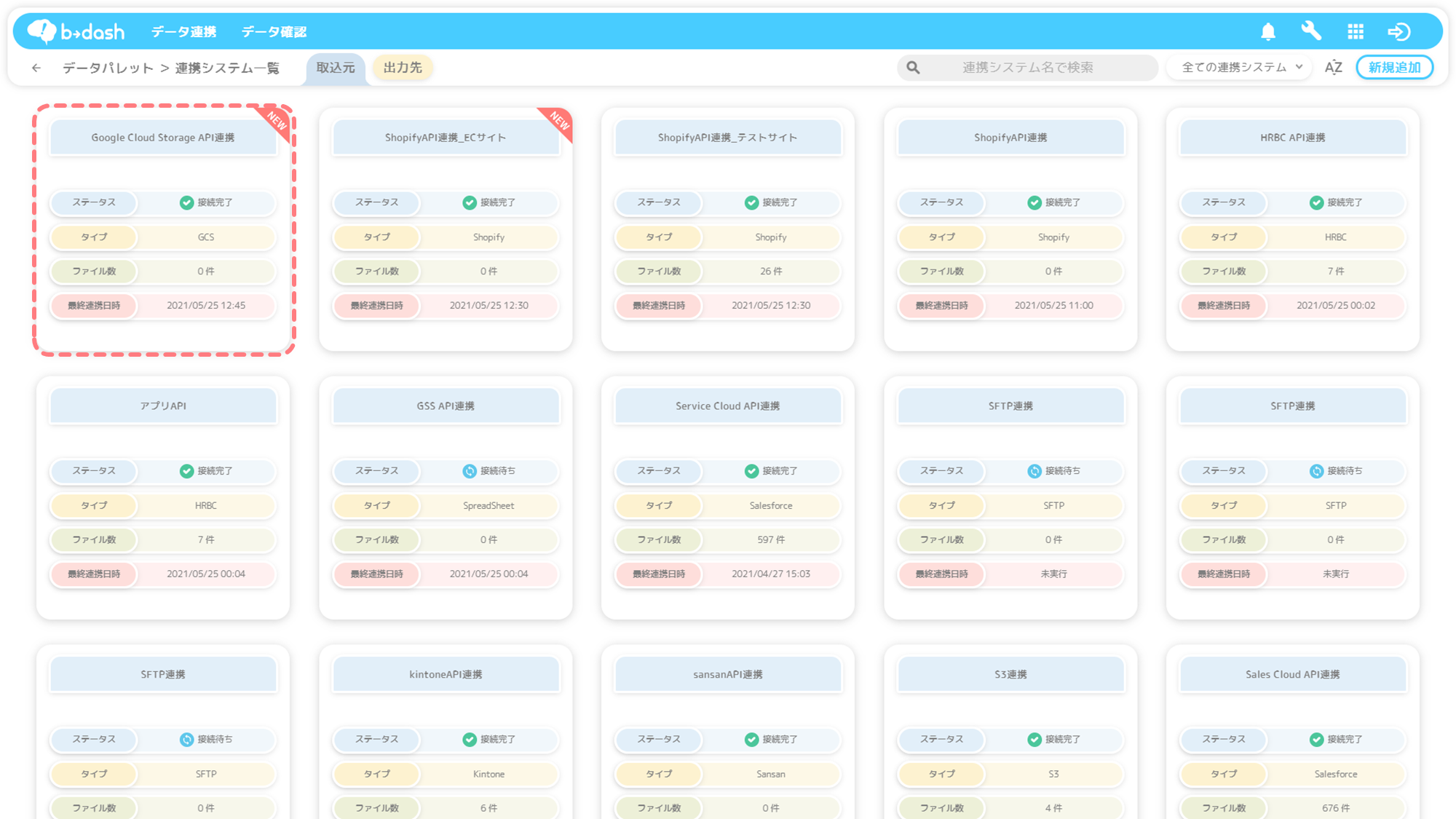This screenshot has height=819, width=1456.
Task: Open the S3連携 card title
Action: point(1010,675)
